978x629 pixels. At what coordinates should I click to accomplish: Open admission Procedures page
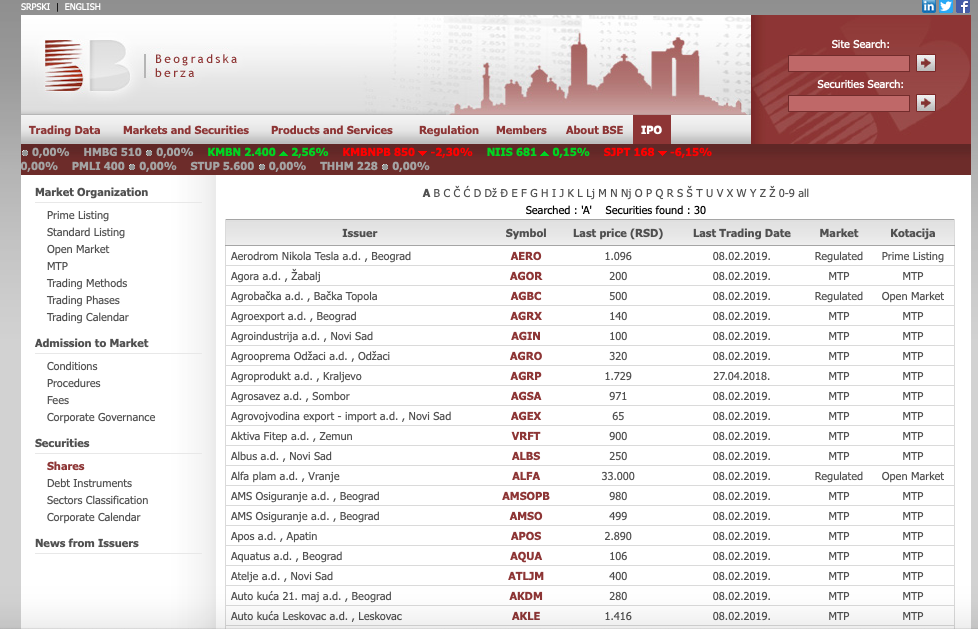point(74,383)
